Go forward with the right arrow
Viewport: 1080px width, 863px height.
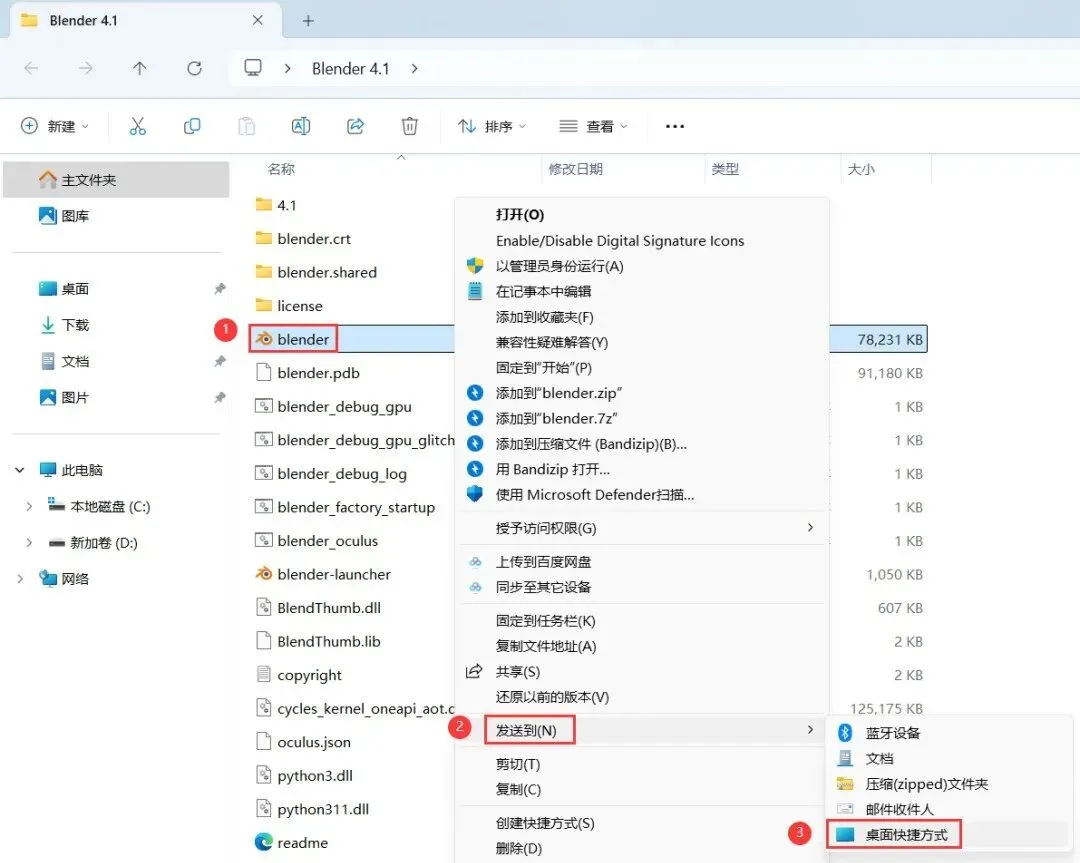pos(85,68)
